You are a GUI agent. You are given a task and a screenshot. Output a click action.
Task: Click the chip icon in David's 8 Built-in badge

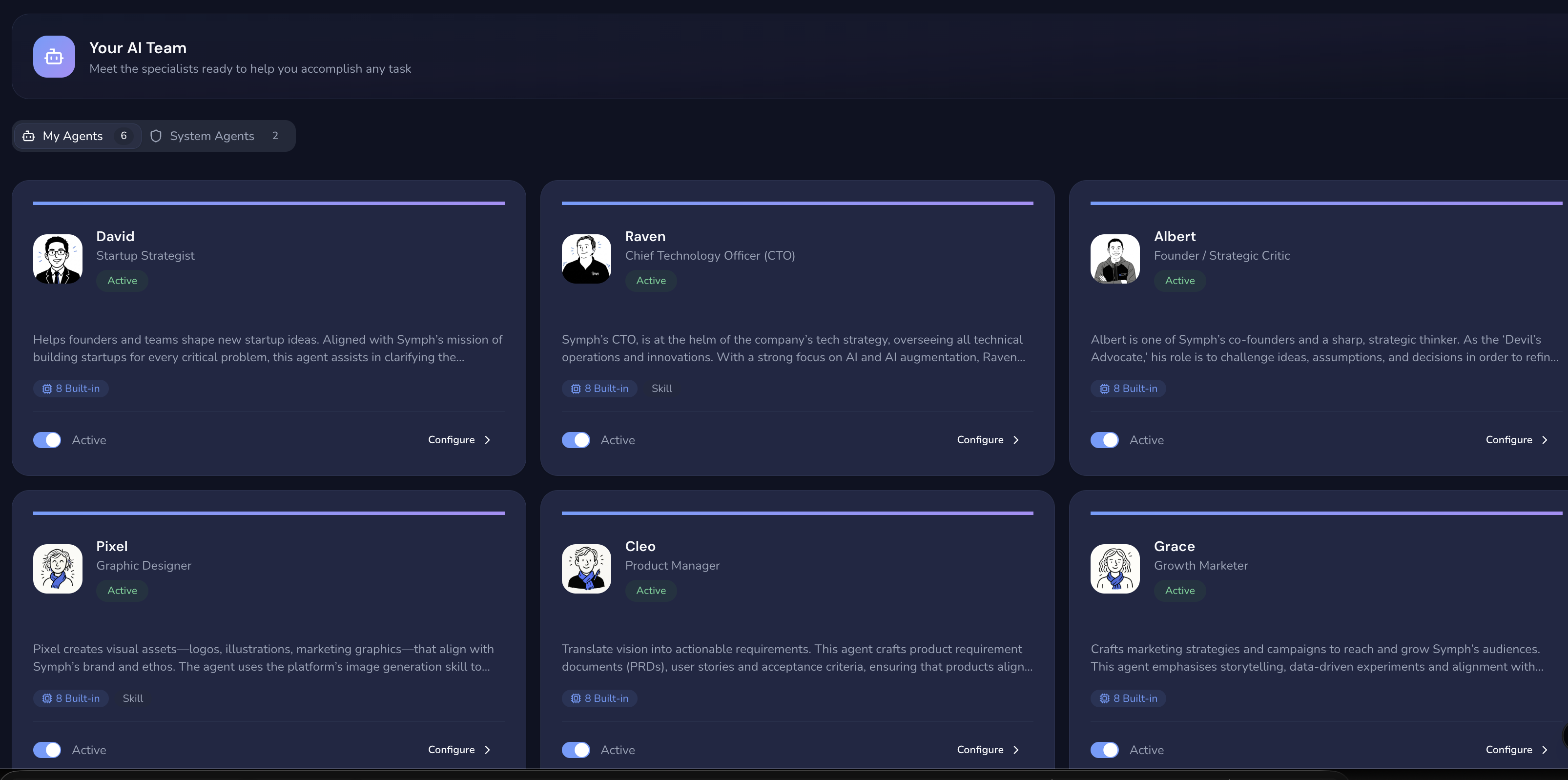(47, 388)
